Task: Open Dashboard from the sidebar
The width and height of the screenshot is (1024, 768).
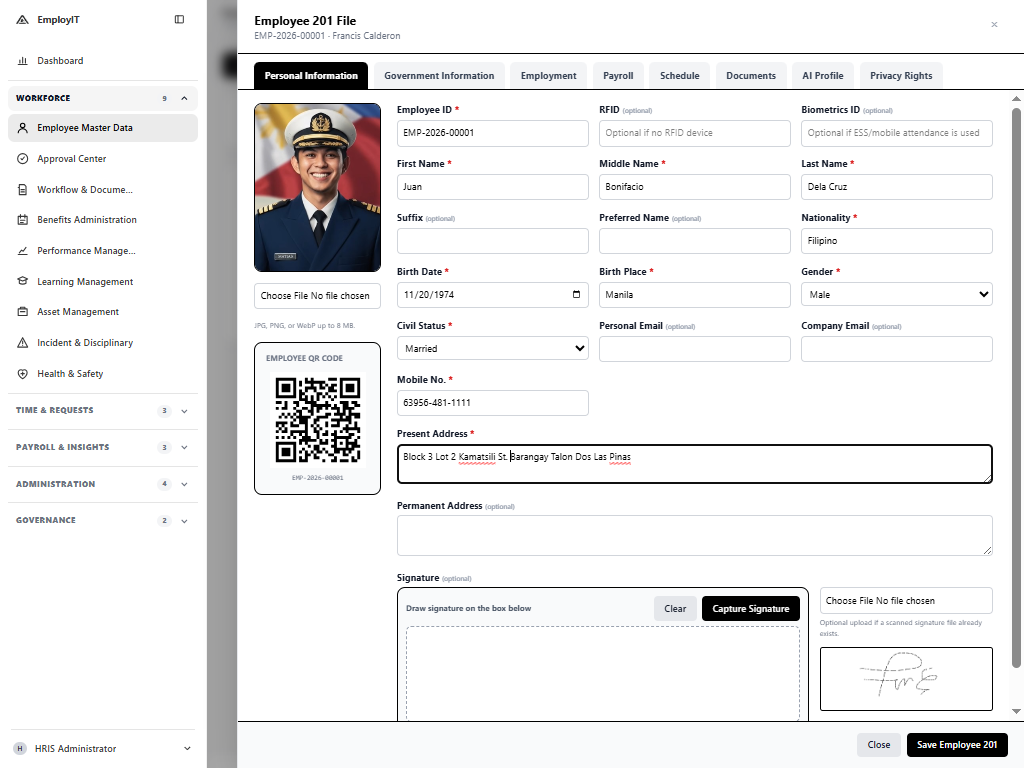Action: pyautogui.click(x=103, y=61)
